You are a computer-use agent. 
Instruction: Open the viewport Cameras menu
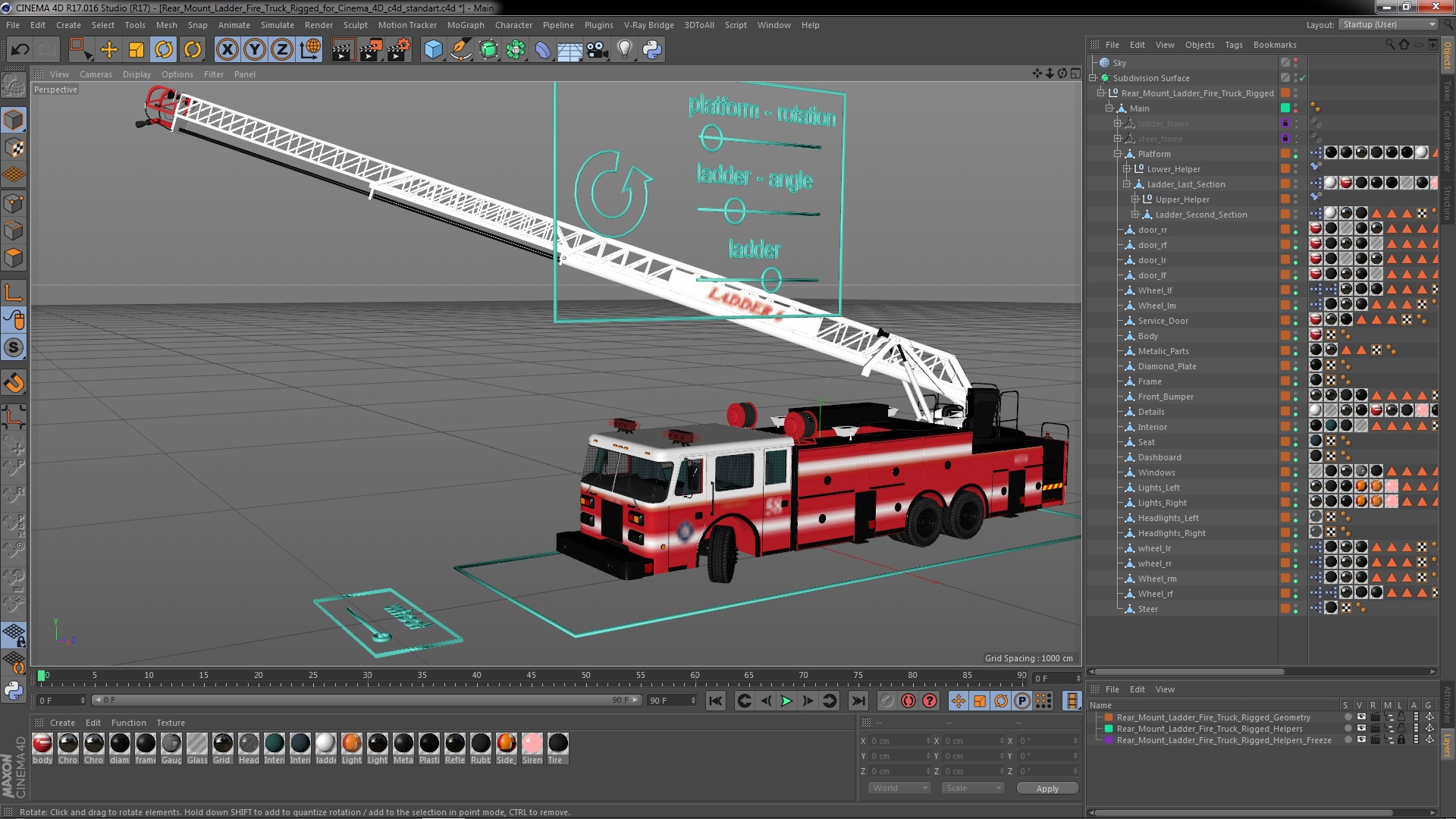pyautogui.click(x=96, y=74)
